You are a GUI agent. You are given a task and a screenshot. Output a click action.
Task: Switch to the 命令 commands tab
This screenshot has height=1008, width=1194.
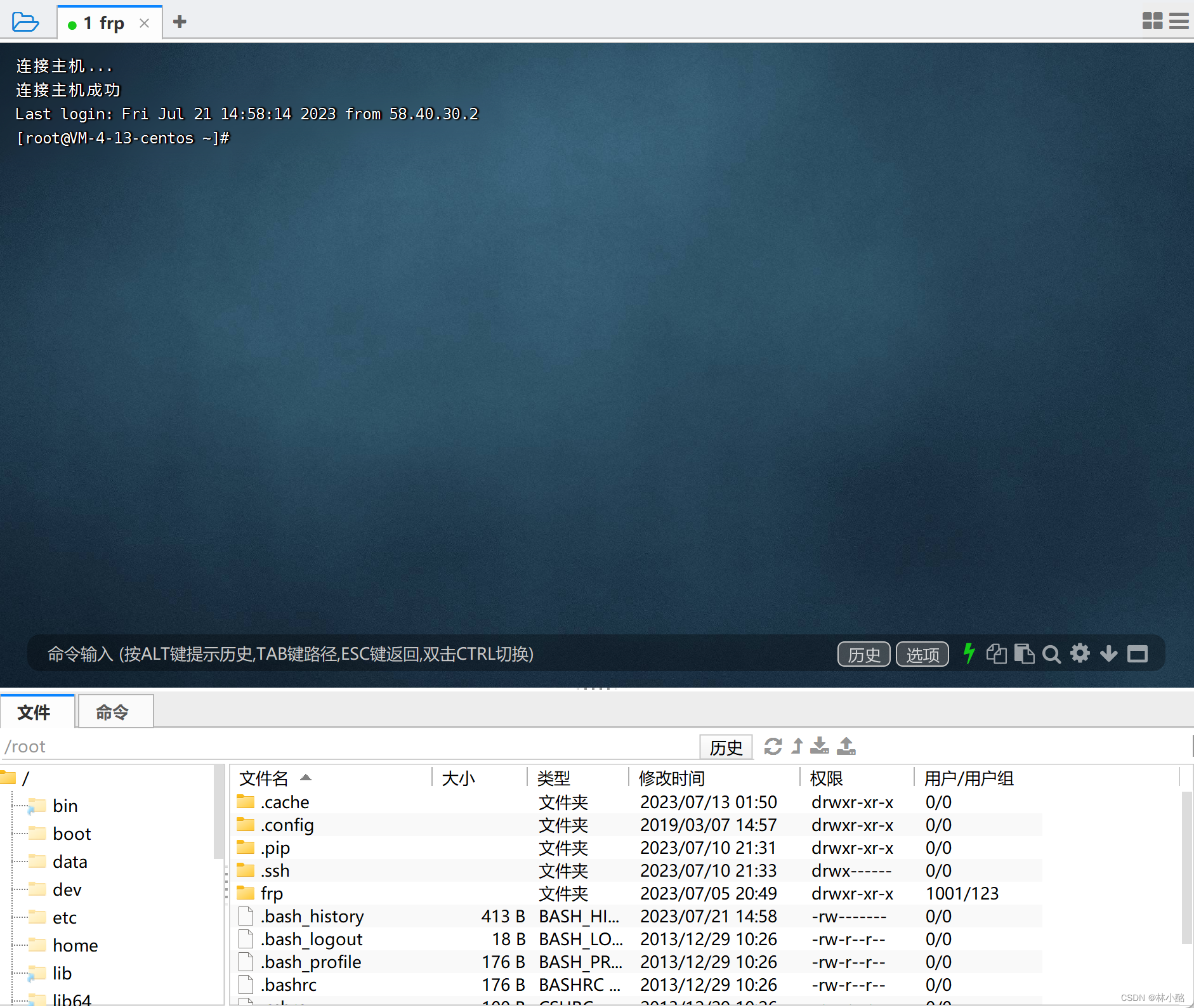point(114,712)
